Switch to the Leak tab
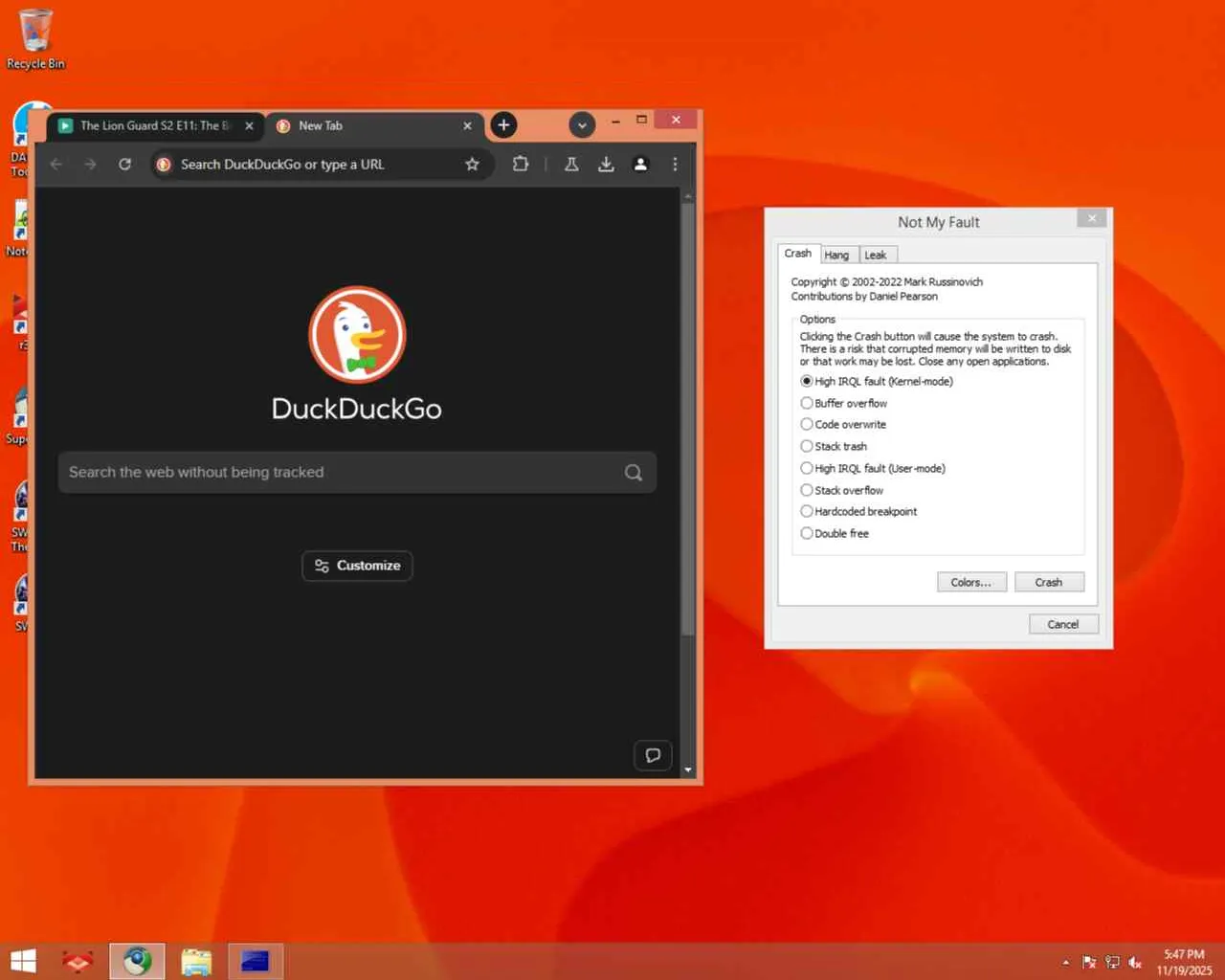This screenshot has height=980, width=1225. point(876,255)
